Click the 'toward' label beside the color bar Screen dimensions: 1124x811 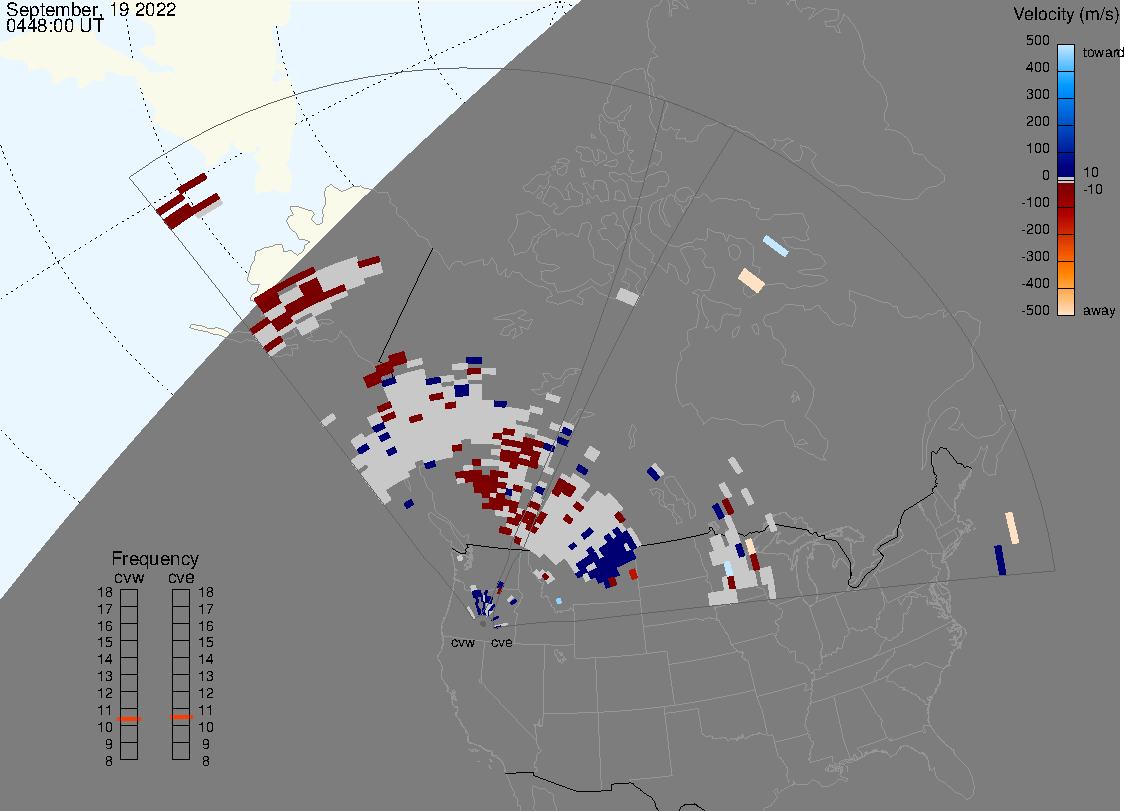[1102, 52]
